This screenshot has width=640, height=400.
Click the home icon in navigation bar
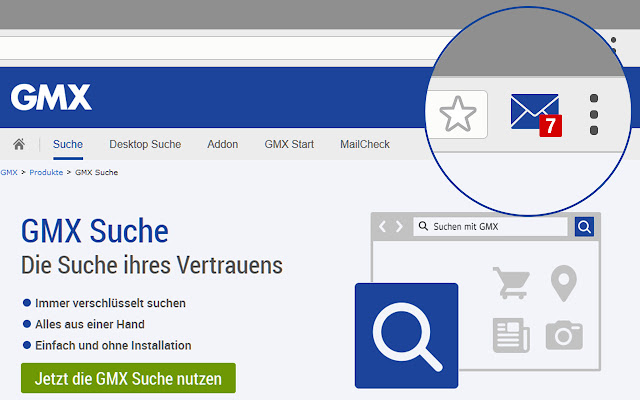click(x=19, y=144)
